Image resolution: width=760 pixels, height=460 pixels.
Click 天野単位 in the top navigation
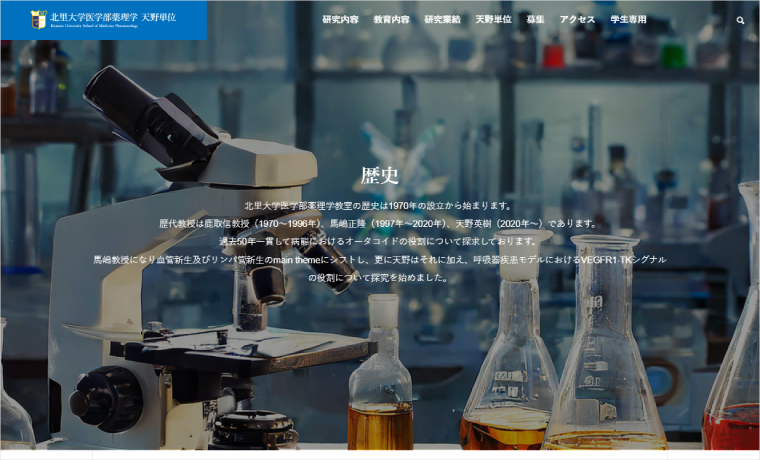[493, 20]
